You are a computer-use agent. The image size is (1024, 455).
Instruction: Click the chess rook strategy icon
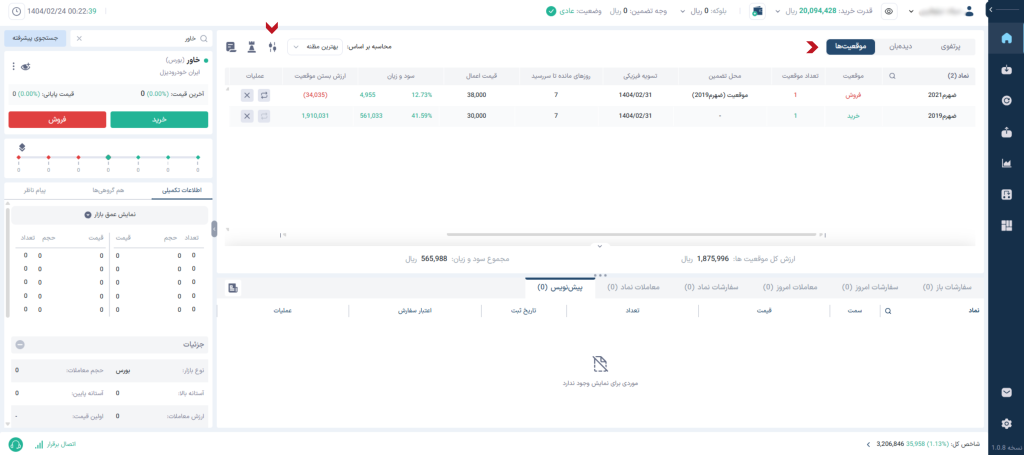pyautogui.click(x=251, y=47)
